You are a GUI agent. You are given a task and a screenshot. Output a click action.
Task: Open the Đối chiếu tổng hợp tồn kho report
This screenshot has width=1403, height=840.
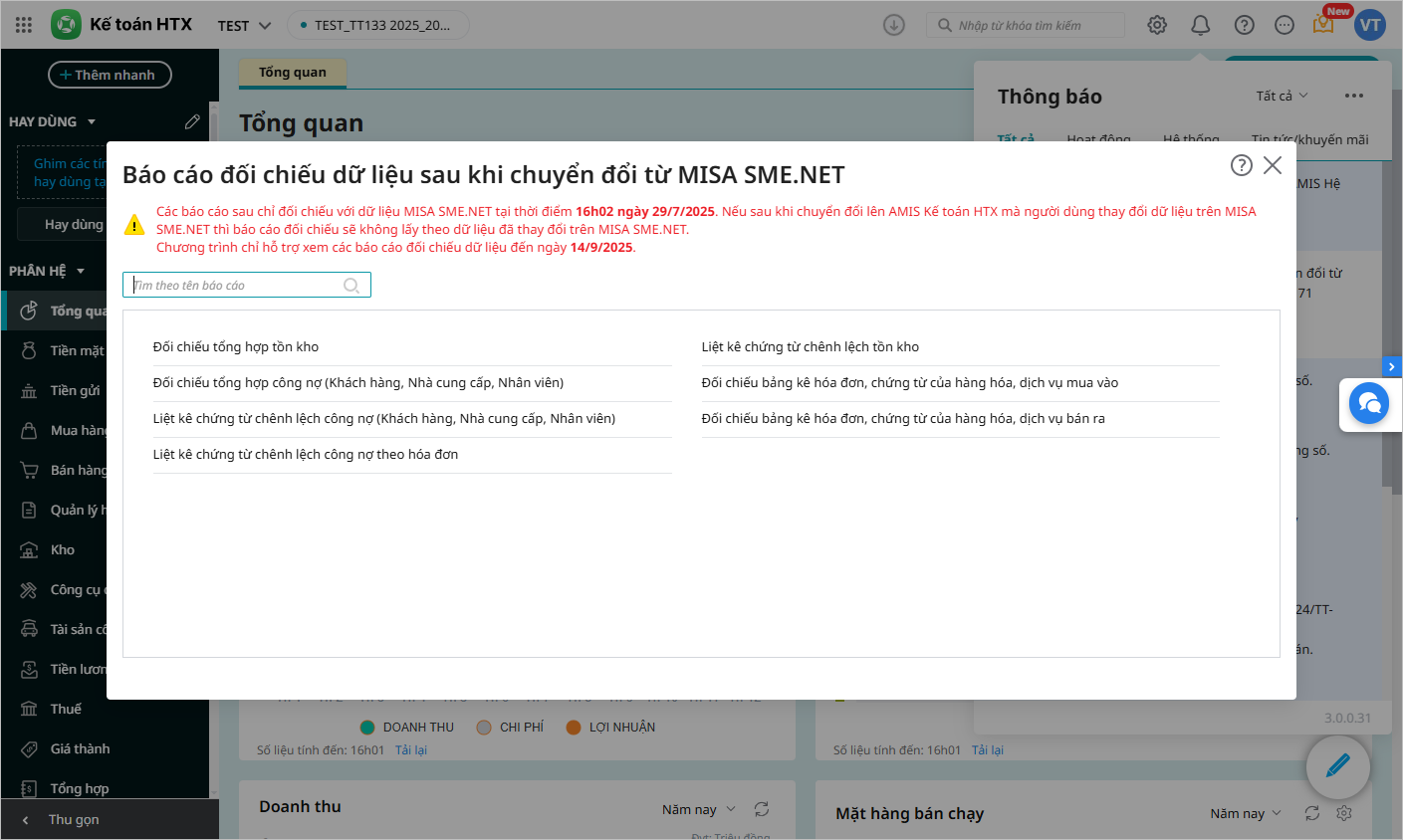[x=236, y=347]
